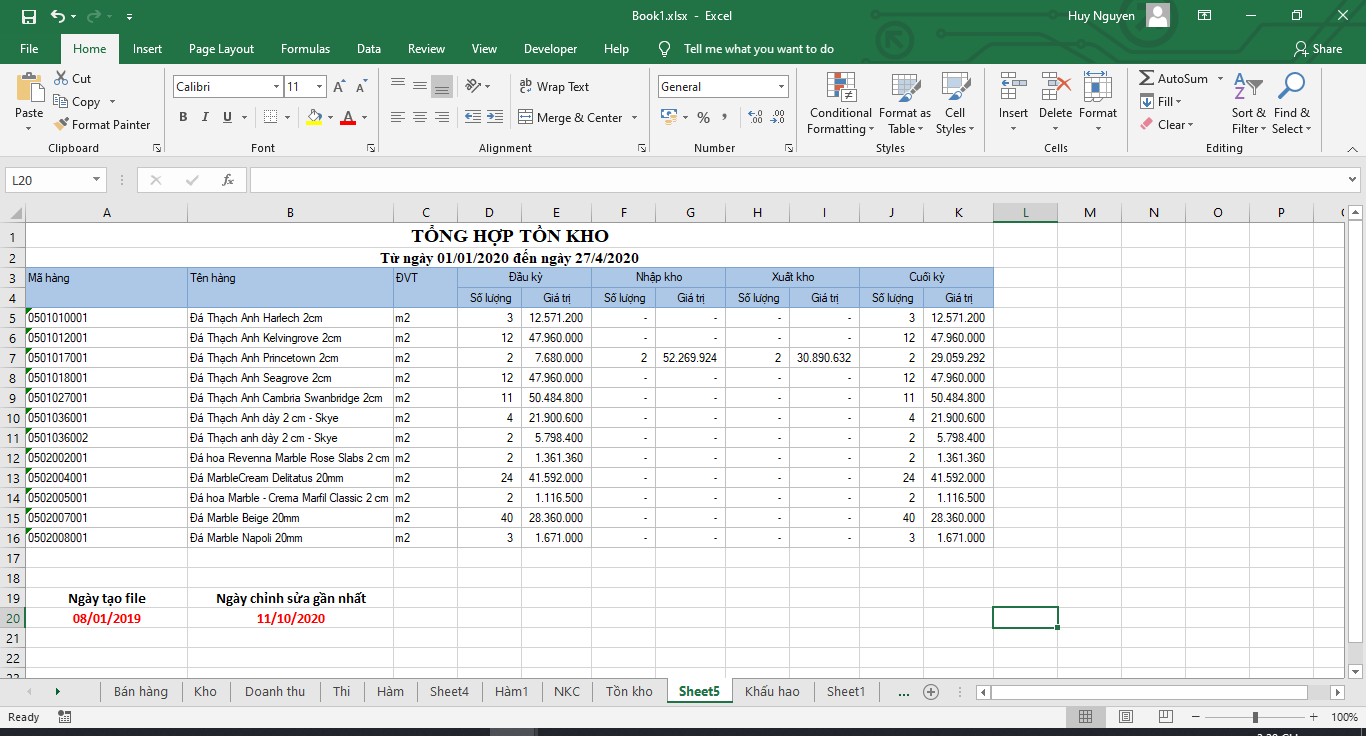Click Merge & Center button
The height and width of the screenshot is (736, 1366).
[570, 118]
